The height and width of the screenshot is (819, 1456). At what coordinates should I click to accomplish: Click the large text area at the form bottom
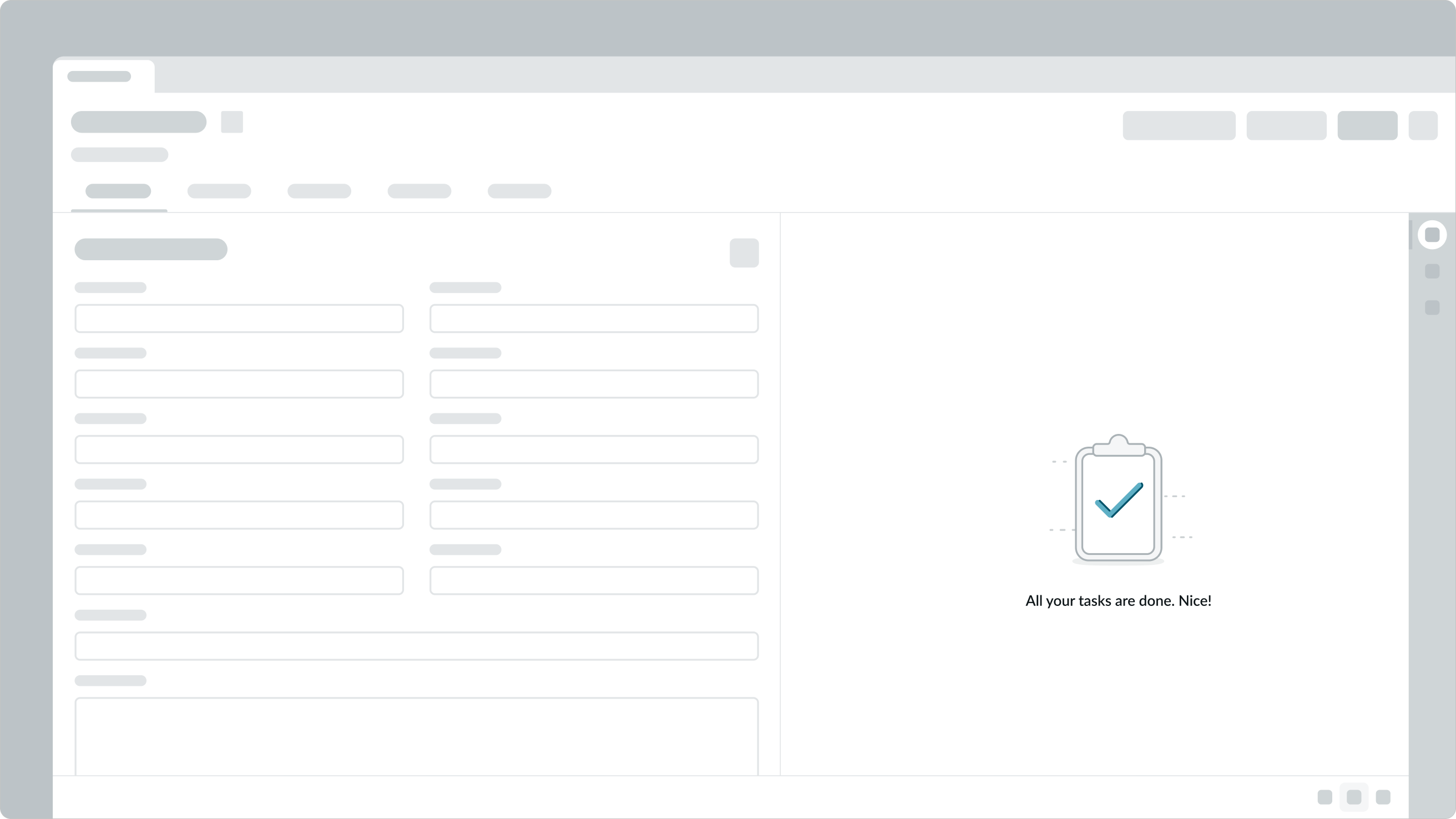click(x=417, y=735)
